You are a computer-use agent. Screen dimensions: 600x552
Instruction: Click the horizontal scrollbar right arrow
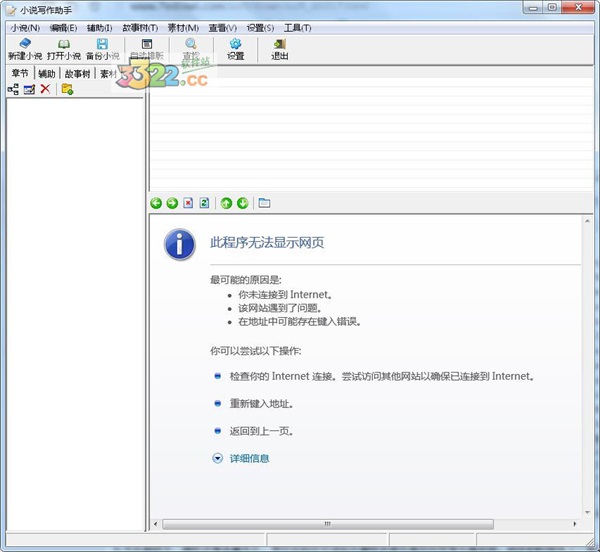pyautogui.click(x=574, y=524)
